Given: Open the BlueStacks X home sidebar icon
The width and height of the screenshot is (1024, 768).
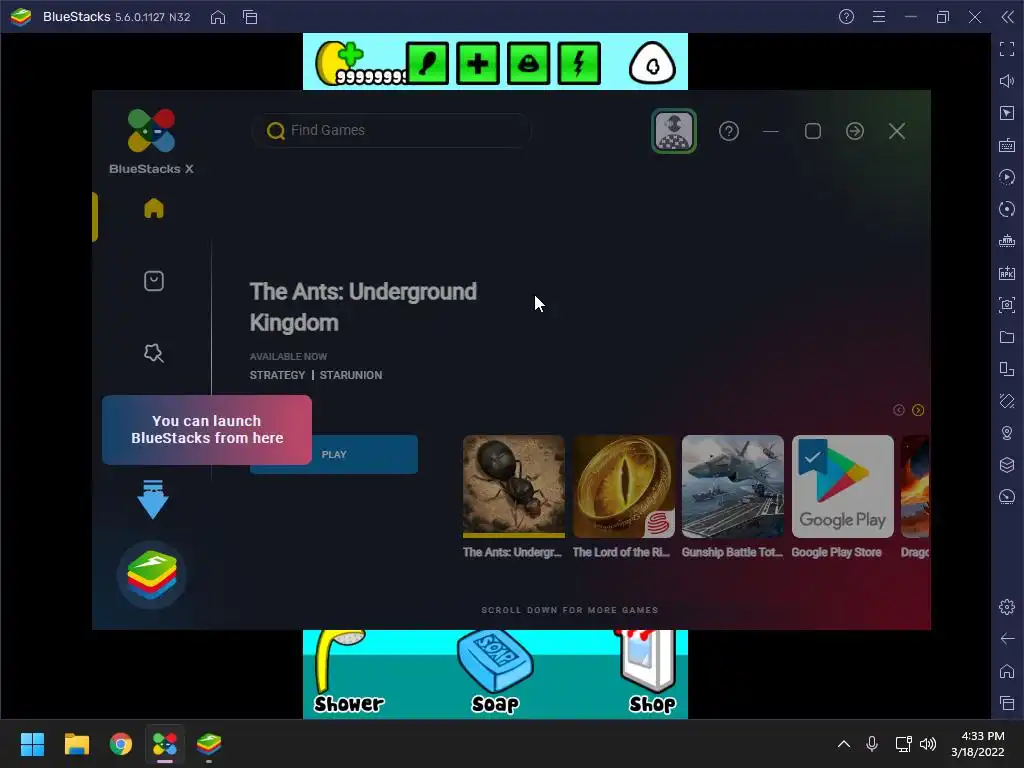Looking at the screenshot, I should point(154,208).
